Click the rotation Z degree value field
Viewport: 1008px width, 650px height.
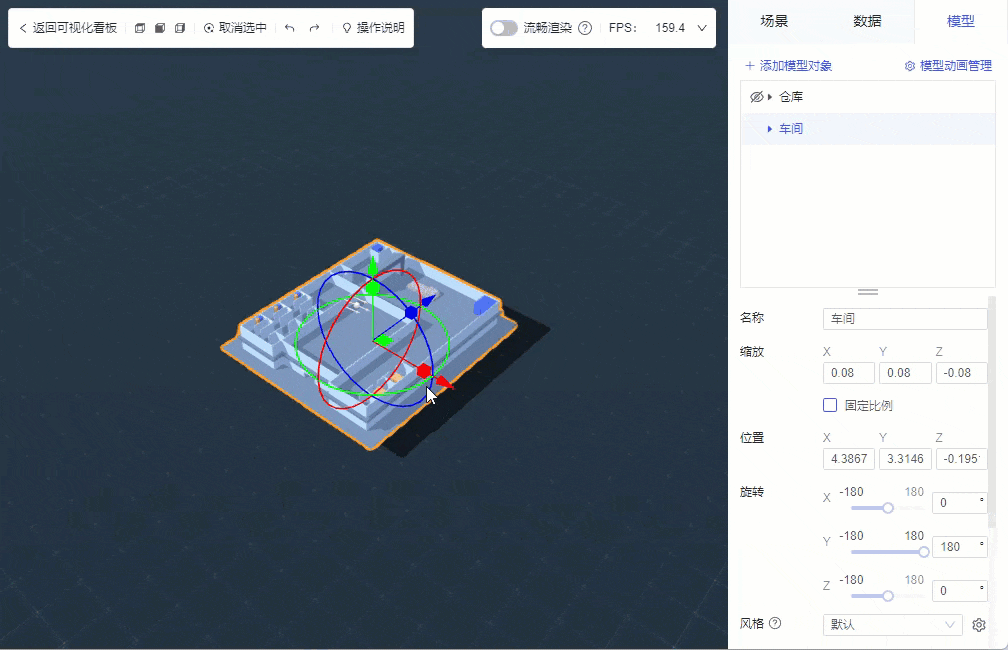pyautogui.click(x=959, y=590)
